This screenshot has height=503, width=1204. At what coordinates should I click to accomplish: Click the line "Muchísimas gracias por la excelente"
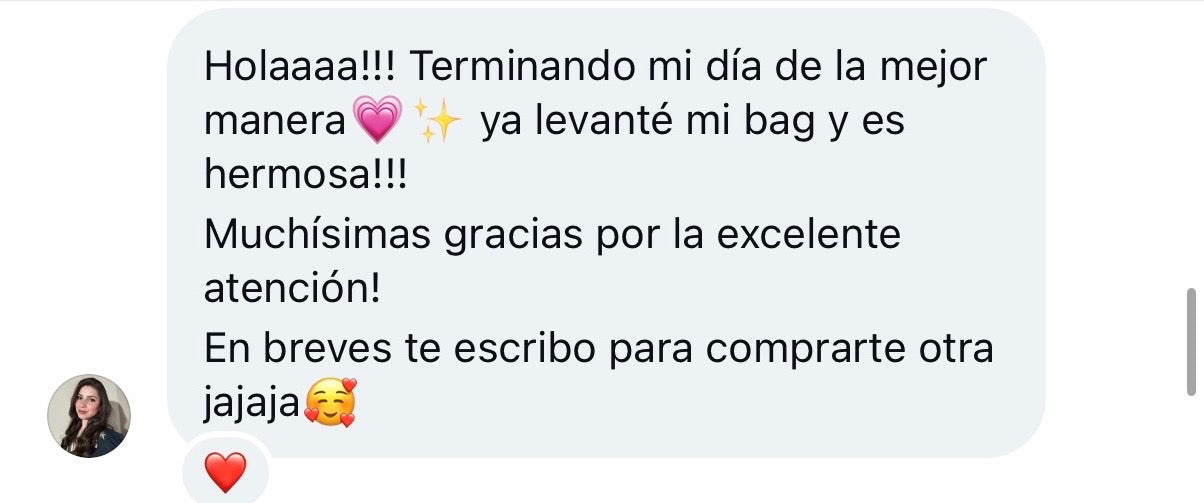click(553, 236)
